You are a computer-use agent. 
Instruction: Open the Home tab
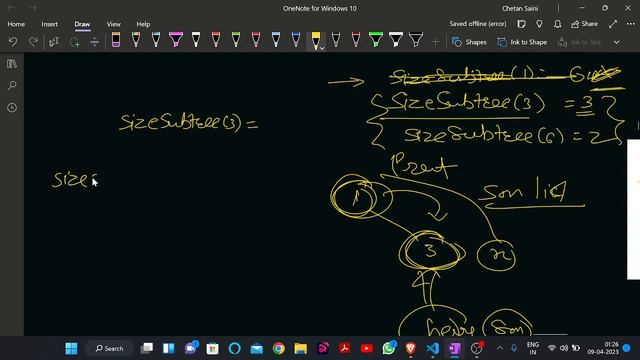(x=16, y=24)
